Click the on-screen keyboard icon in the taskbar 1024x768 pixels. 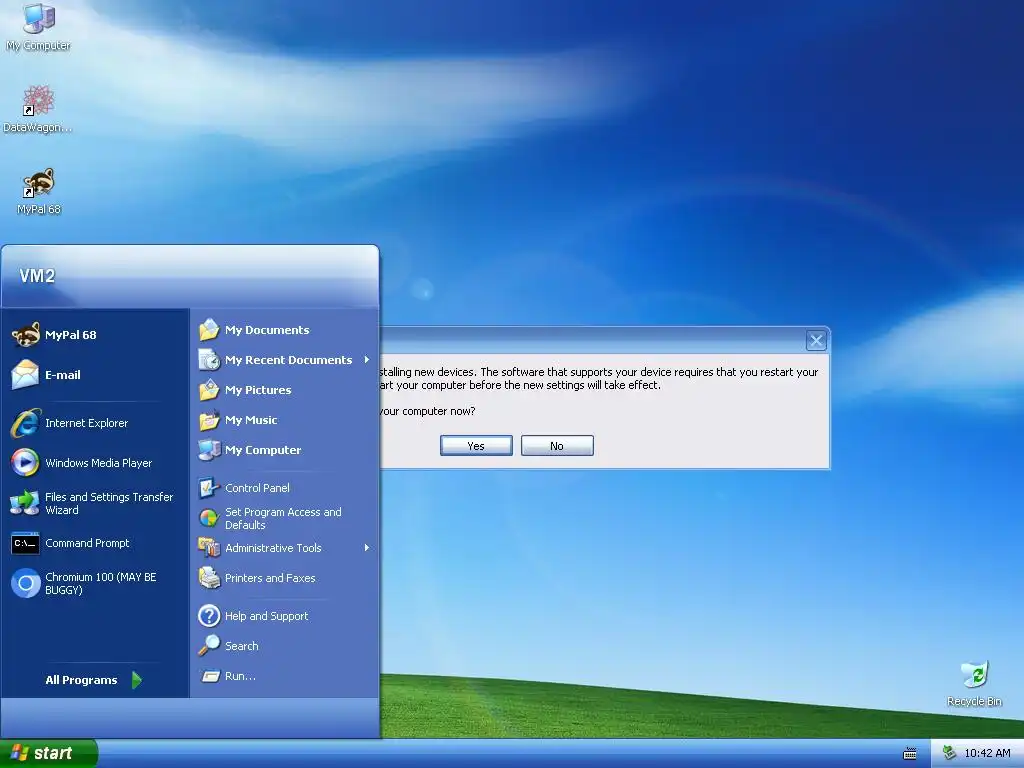(910, 754)
